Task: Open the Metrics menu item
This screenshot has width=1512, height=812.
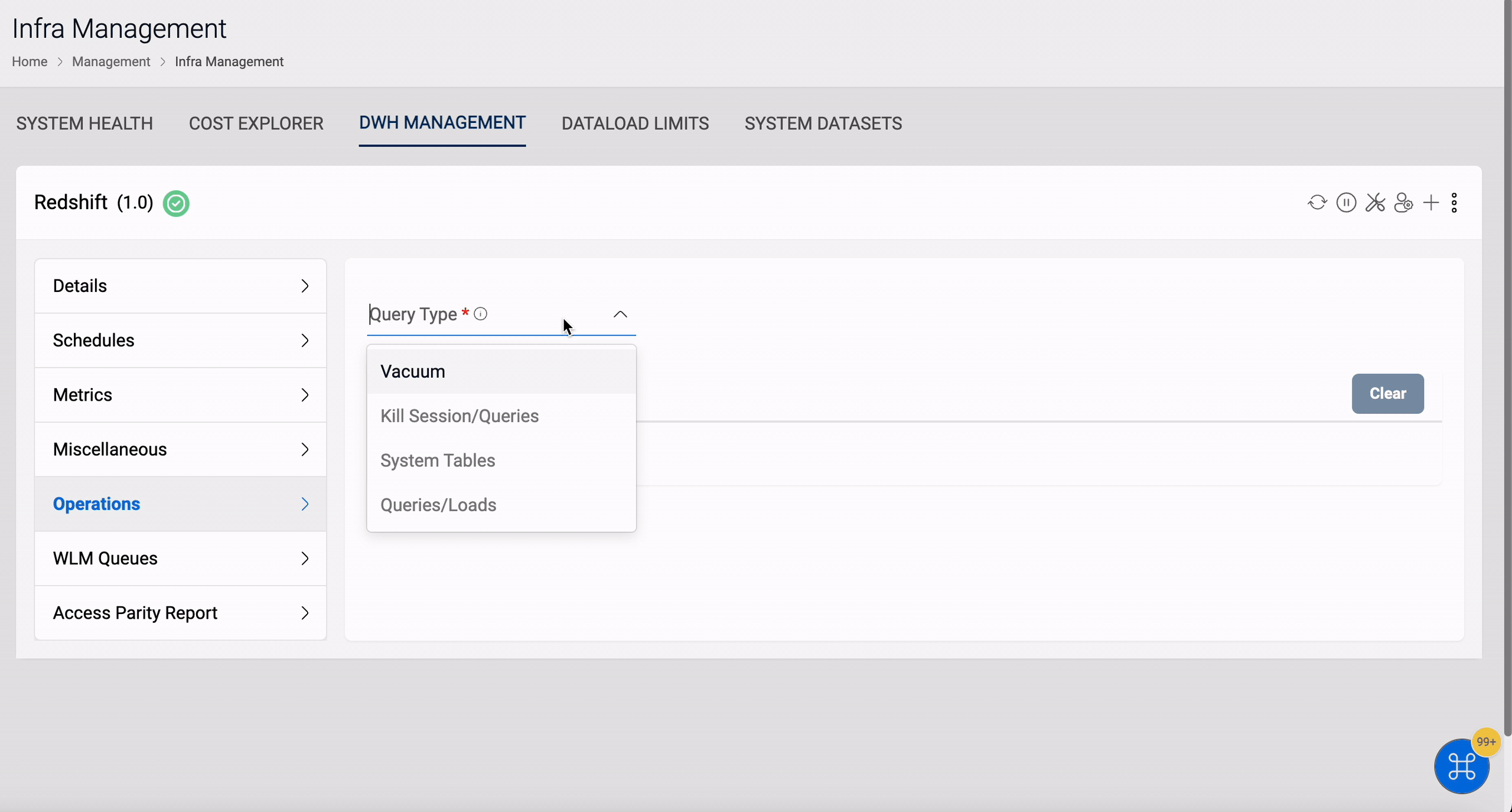Action: tap(181, 395)
